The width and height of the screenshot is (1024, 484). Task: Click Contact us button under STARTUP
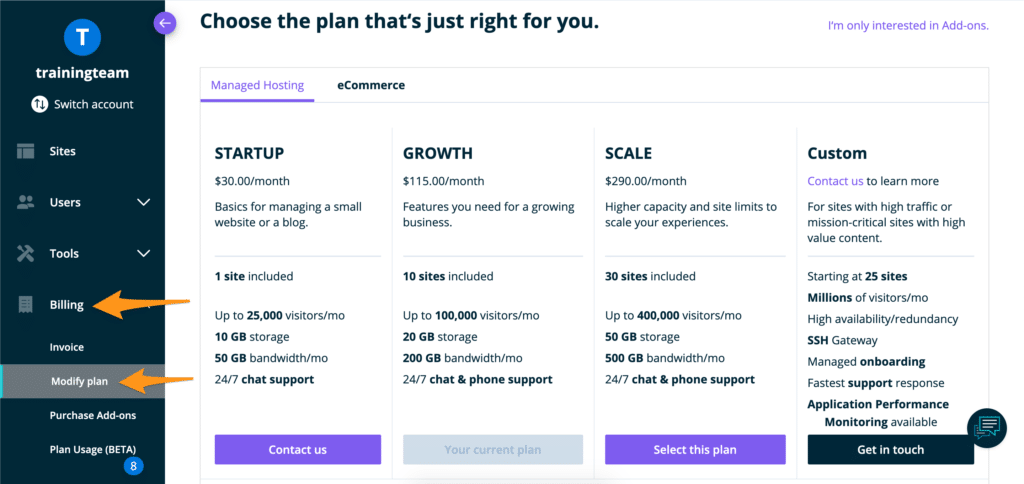[298, 449]
